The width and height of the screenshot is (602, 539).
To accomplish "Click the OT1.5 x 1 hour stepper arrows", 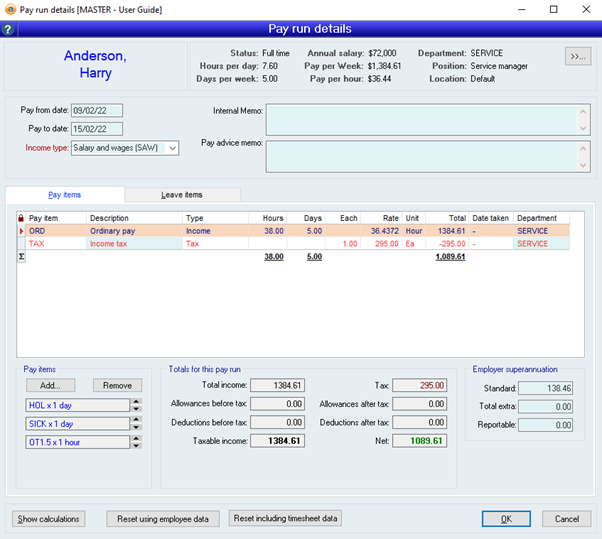I will 137,441.
